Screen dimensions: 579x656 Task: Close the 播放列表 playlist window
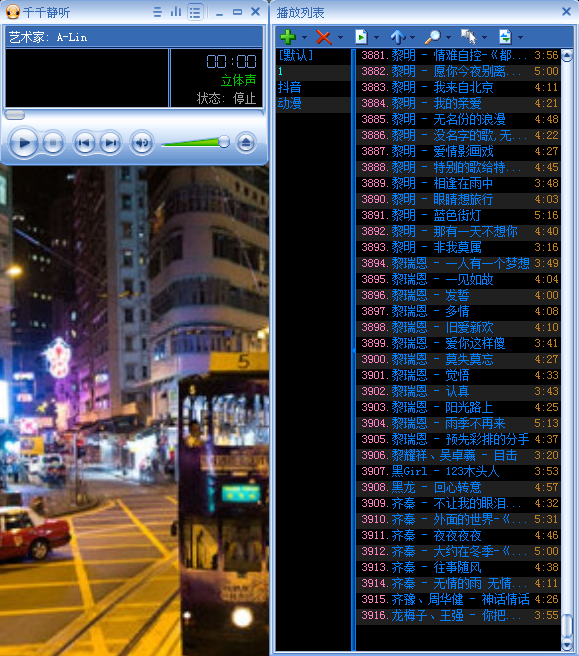click(566, 12)
